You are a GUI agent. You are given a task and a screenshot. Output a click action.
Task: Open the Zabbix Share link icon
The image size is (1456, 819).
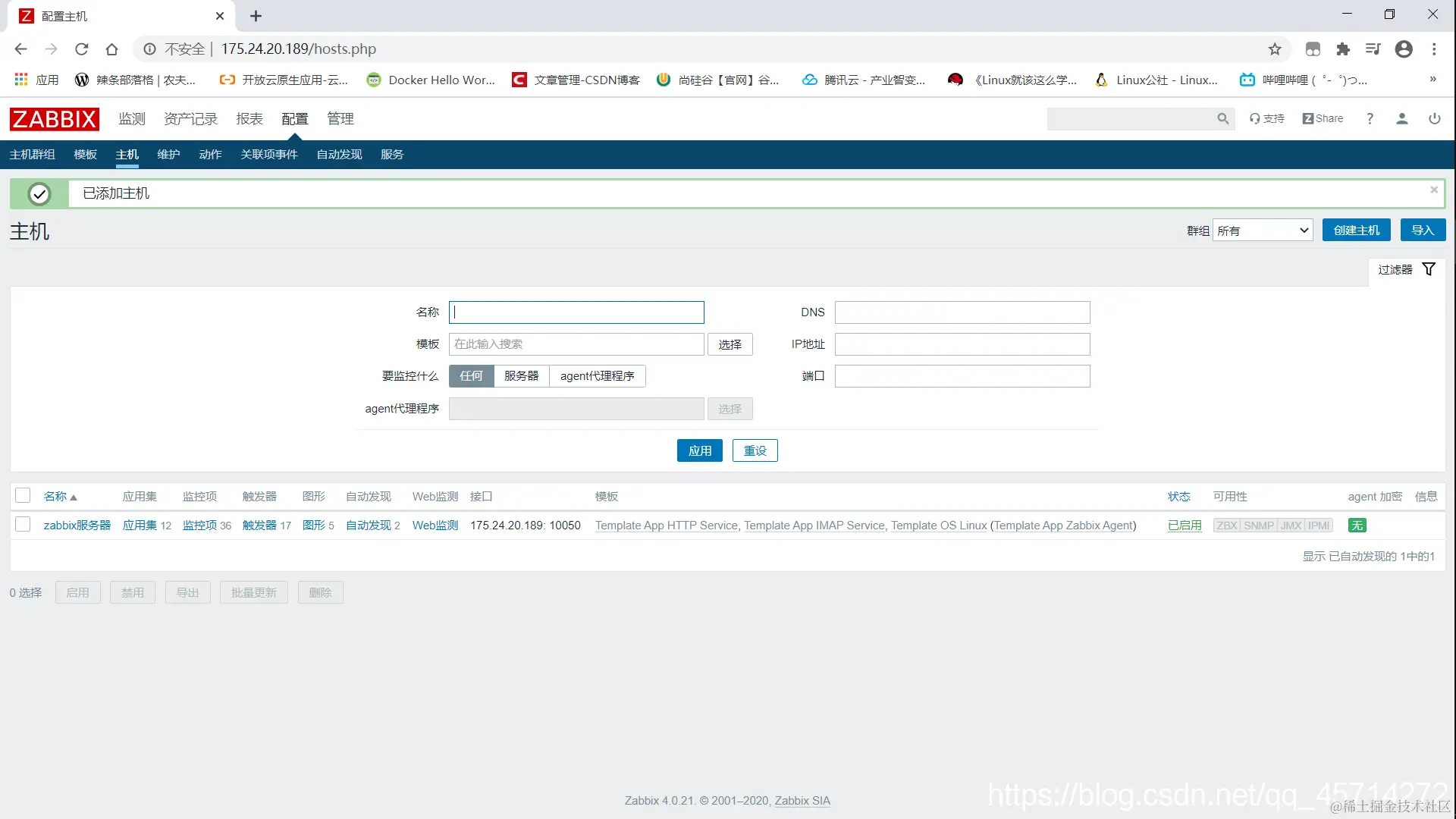(1323, 119)
